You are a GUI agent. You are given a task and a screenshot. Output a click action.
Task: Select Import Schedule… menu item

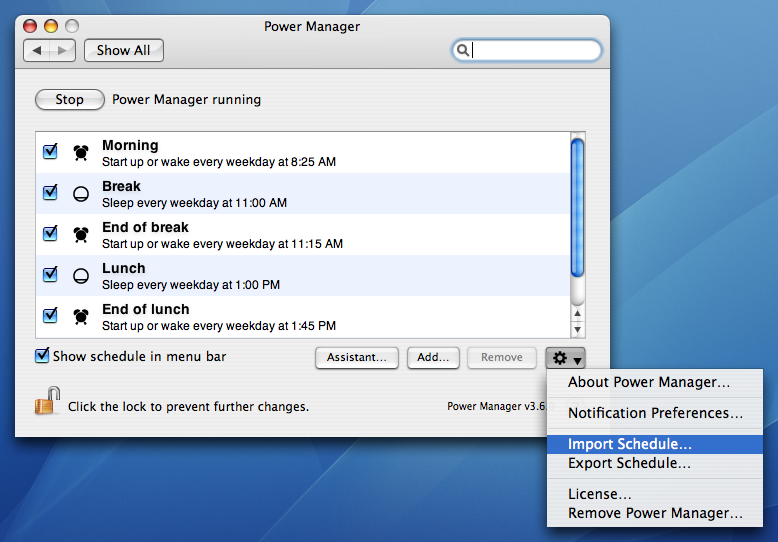coord(654,444)
